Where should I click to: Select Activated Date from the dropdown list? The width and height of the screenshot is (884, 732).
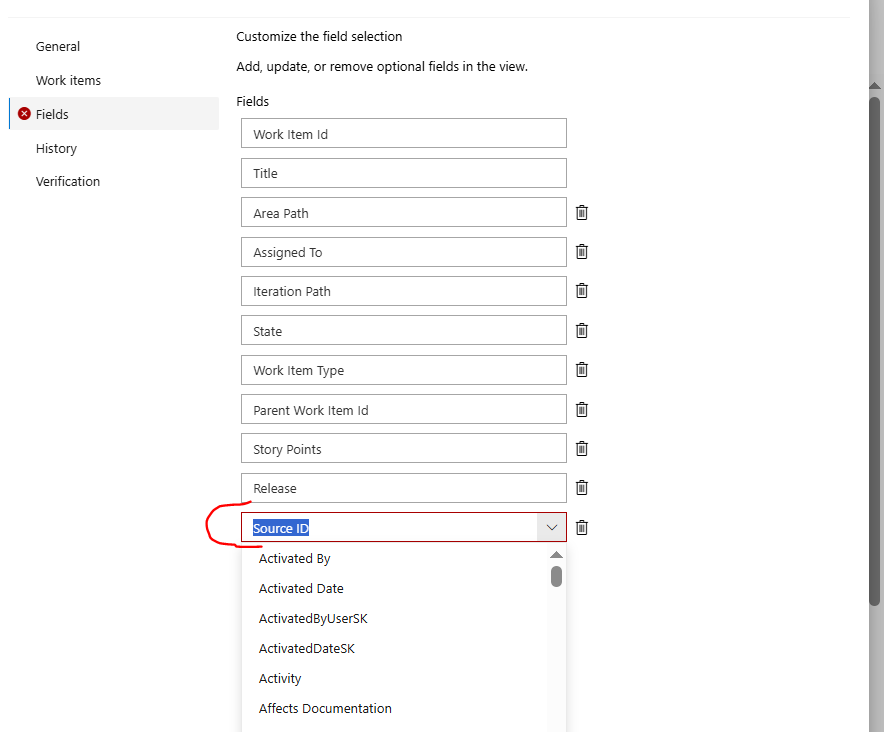pos(300,588)
